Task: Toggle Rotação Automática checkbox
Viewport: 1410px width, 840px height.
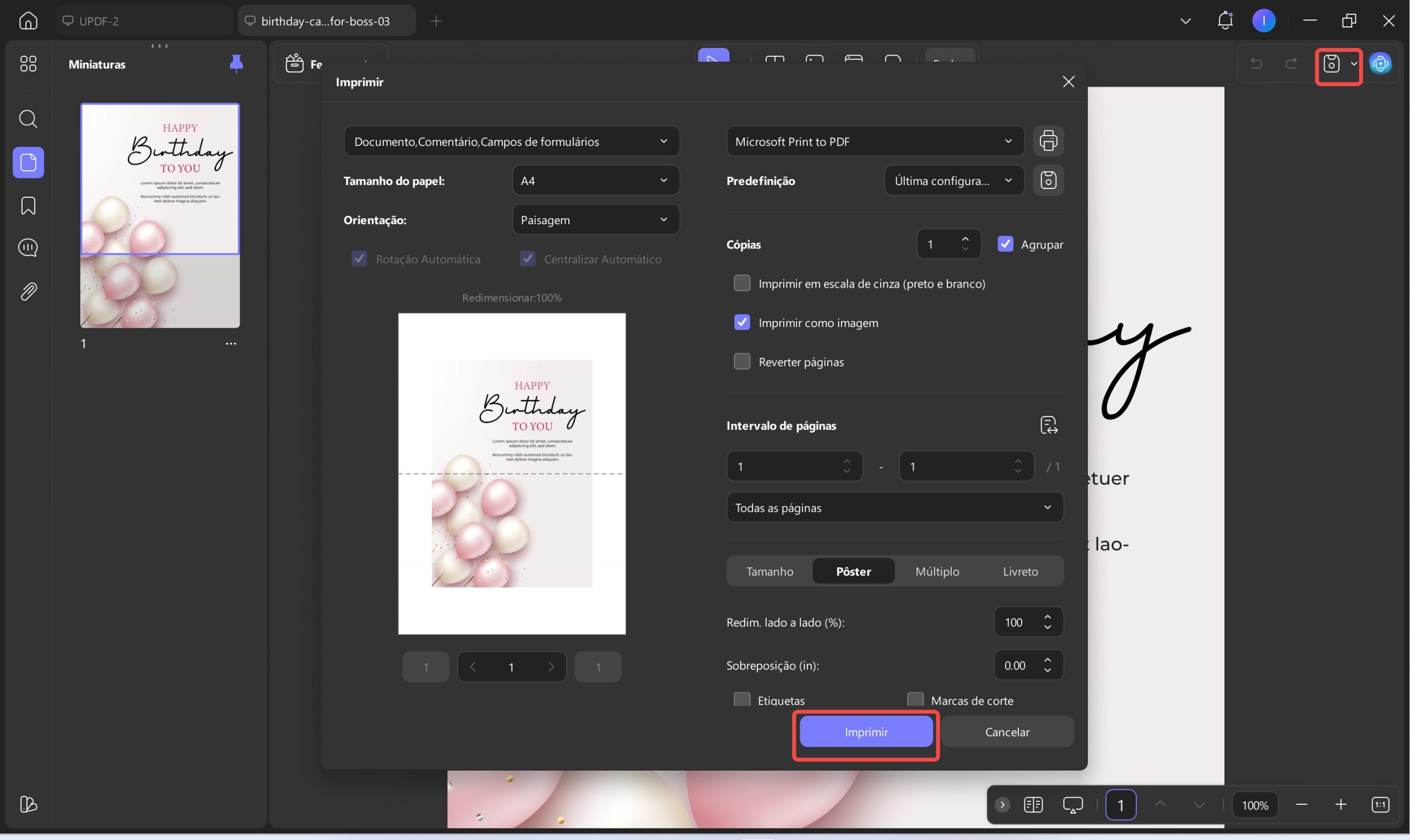Action: 359,259
